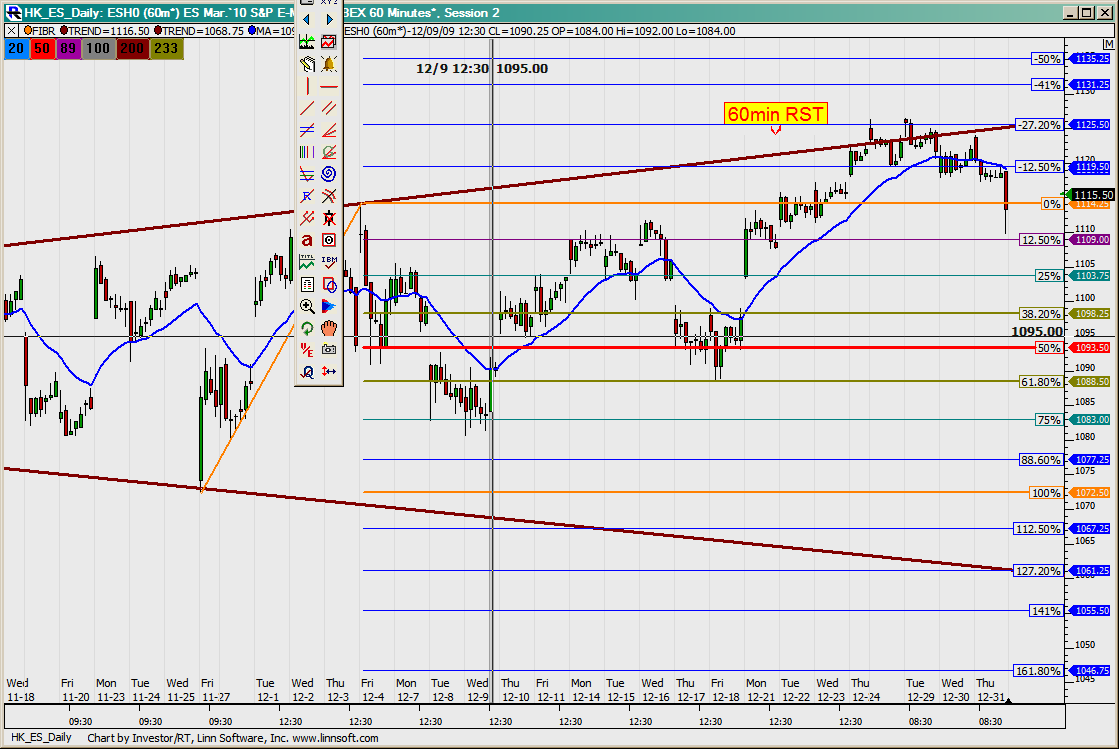Select the orange hand pan tool
This screenshot has height=749, width=1119.
click(x=329, y=328)
